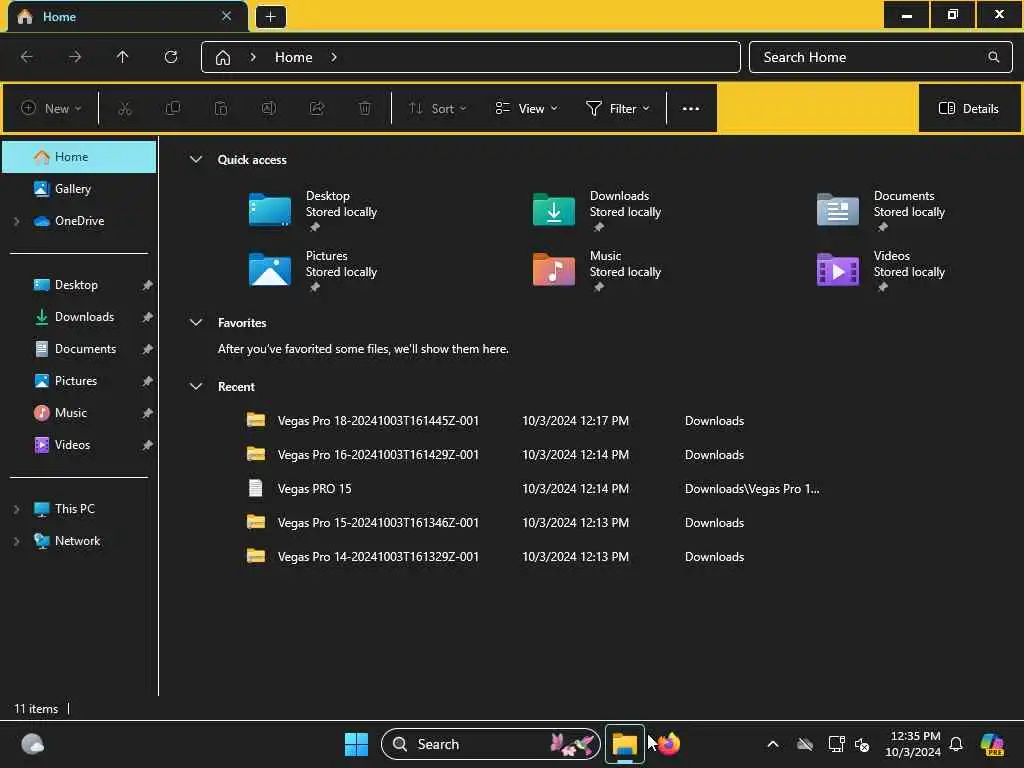Click the Rename icon in toolbar
The height and width of the screenshot is (768, 1024).
(x=269, y=108)
